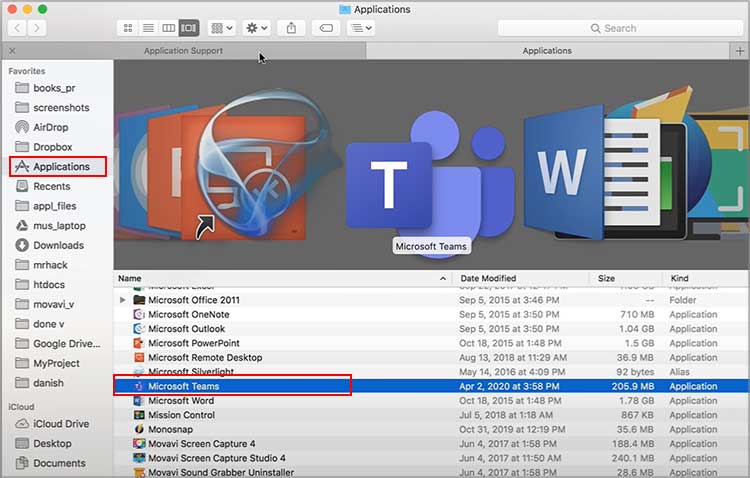The image size is (750, 478).
Task: Switch to the Application Support tab
Action: point(184,51)
